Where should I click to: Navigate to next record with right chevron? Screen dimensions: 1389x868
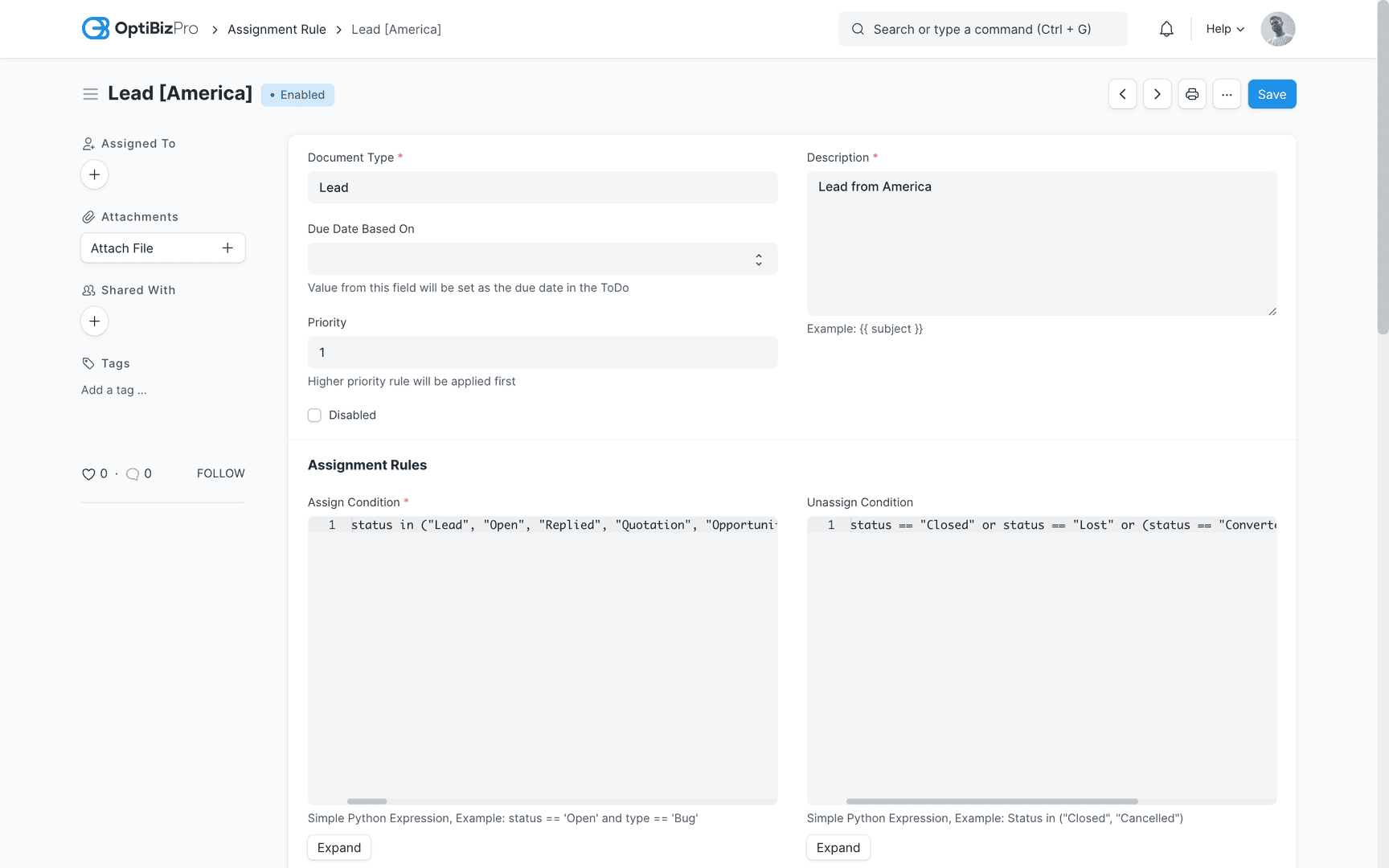1157,94
